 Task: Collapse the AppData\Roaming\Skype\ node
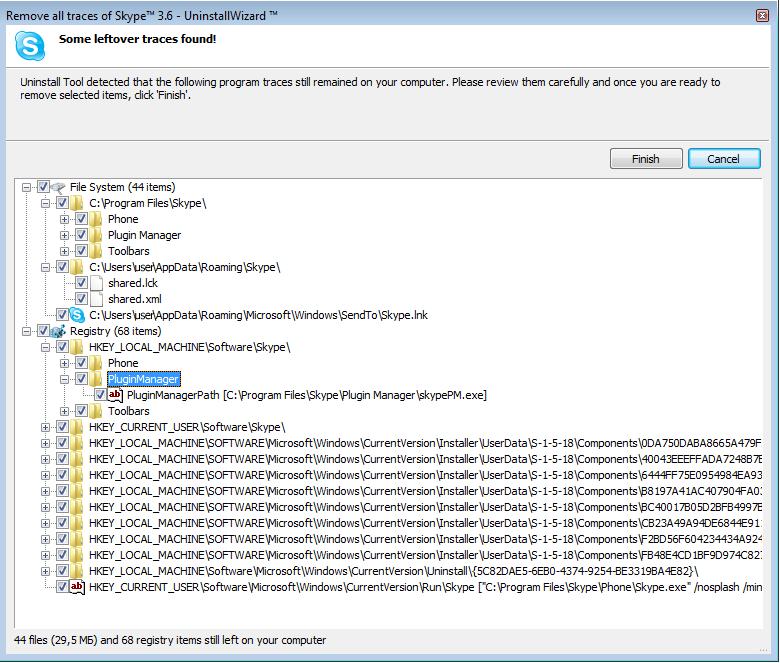point(45,268)
